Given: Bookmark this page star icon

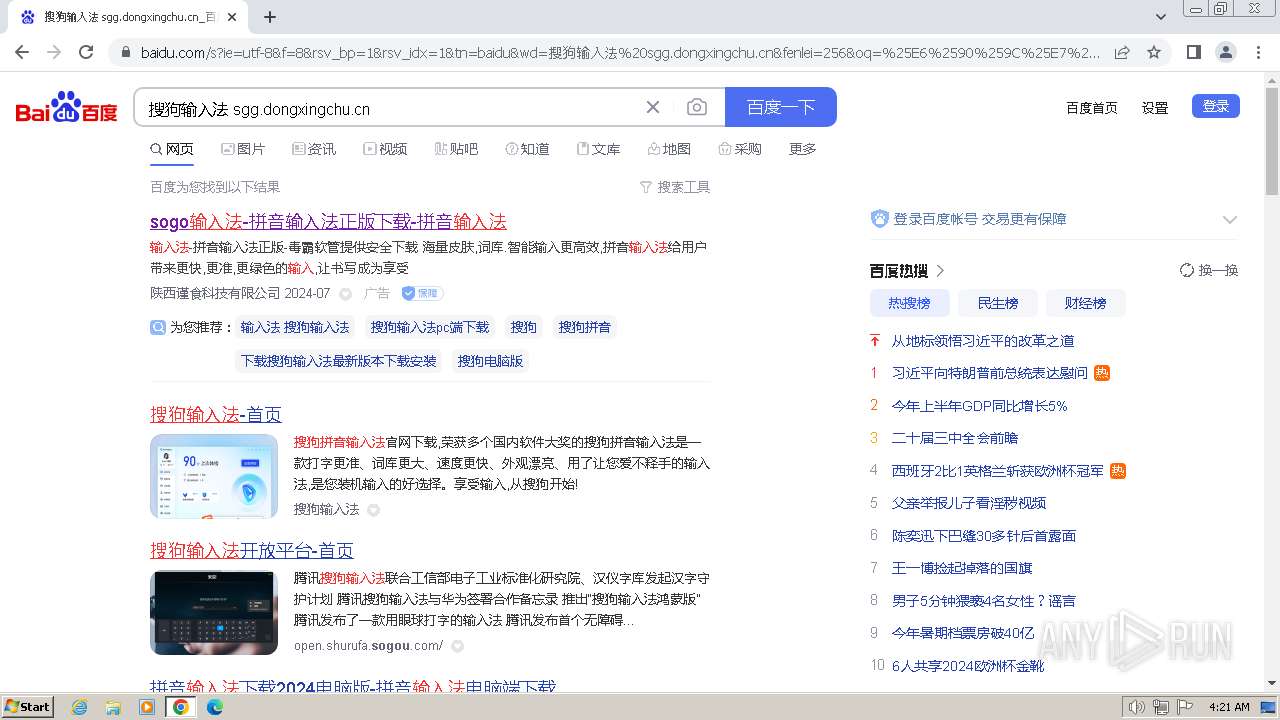Looking at the screenshot, I should tap(1154, 52).
